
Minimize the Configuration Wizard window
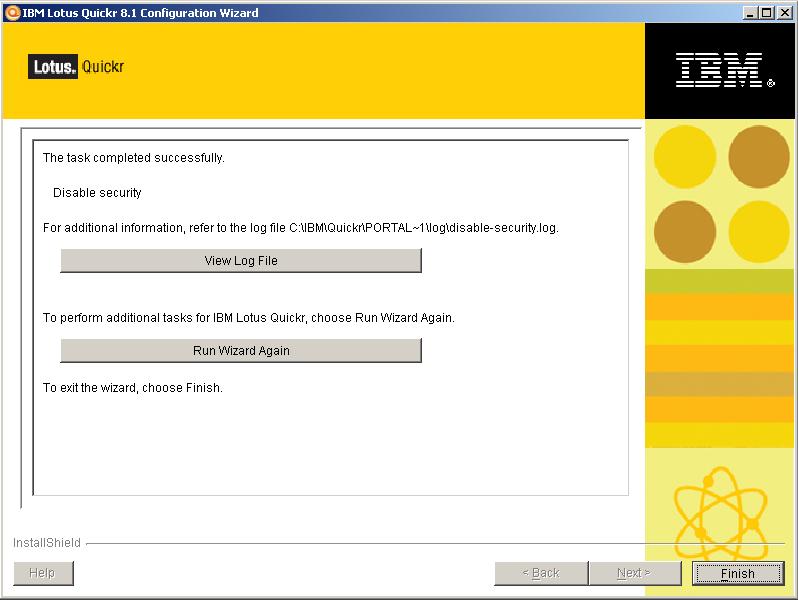tap(750, 13)
